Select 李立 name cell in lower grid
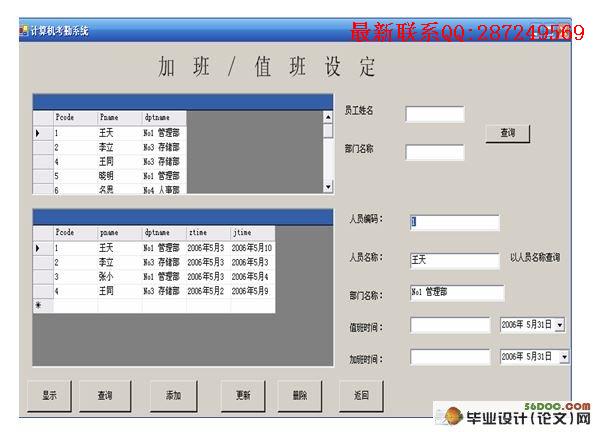 (120, 262)
